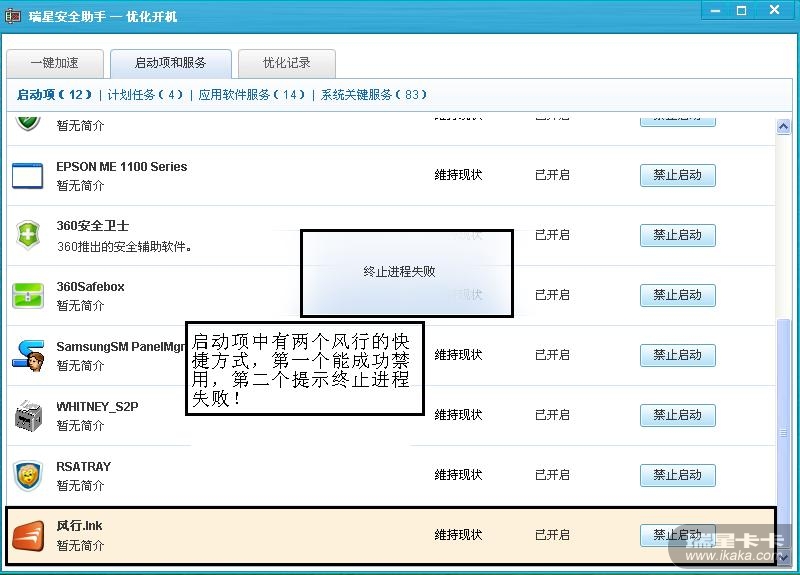Click 禁止启动 for 风行.lnk
The image size is (800, 575).
pyautogui.click(x=678, y=535)
